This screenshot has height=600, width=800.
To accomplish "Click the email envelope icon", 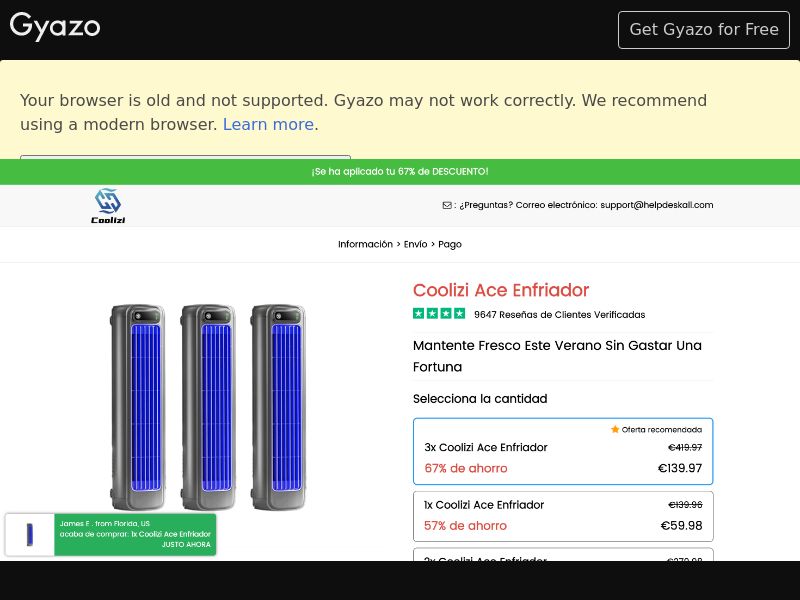I will click(x=447, y=205).
